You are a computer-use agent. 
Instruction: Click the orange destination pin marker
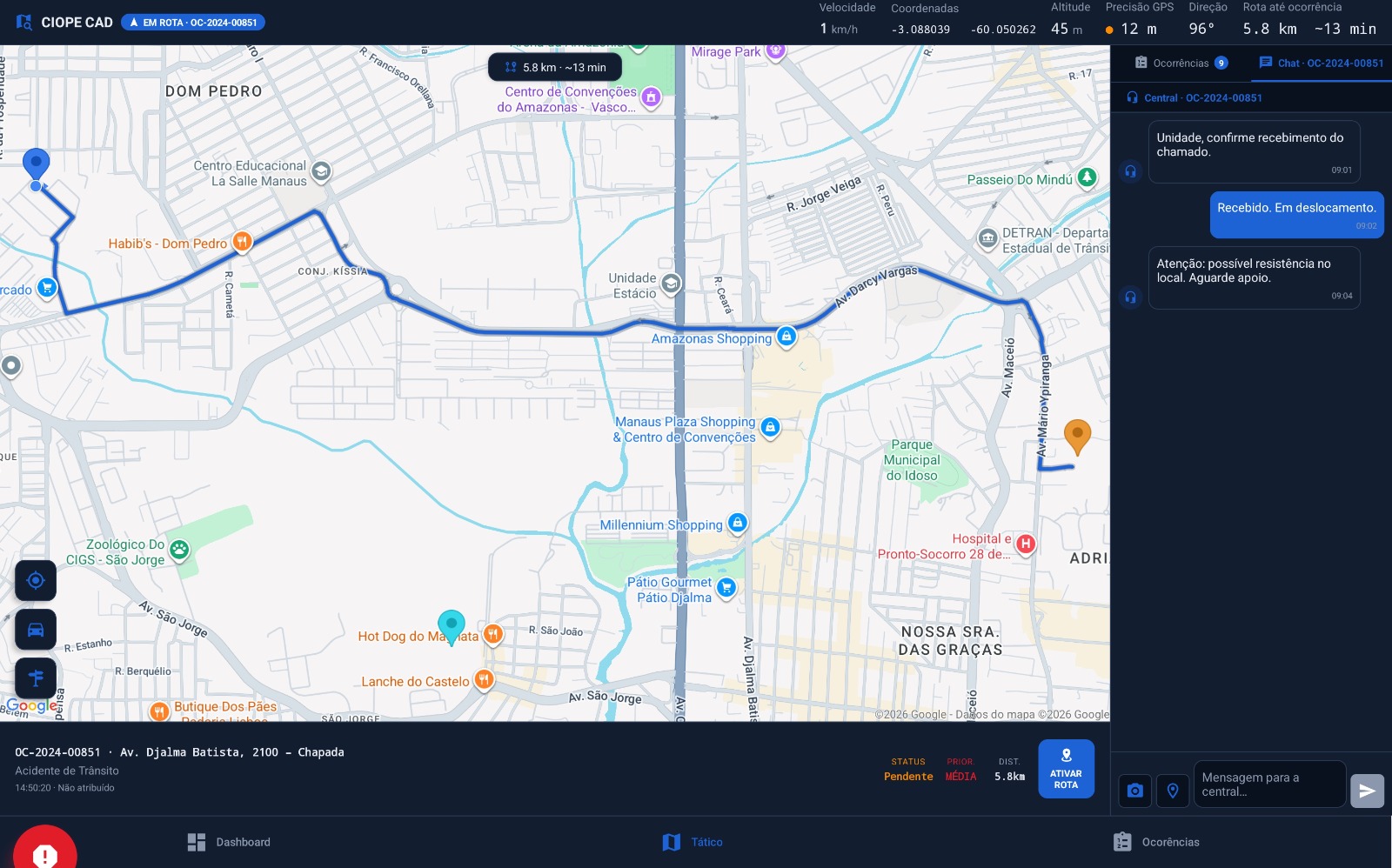[x=1078, y=437]
